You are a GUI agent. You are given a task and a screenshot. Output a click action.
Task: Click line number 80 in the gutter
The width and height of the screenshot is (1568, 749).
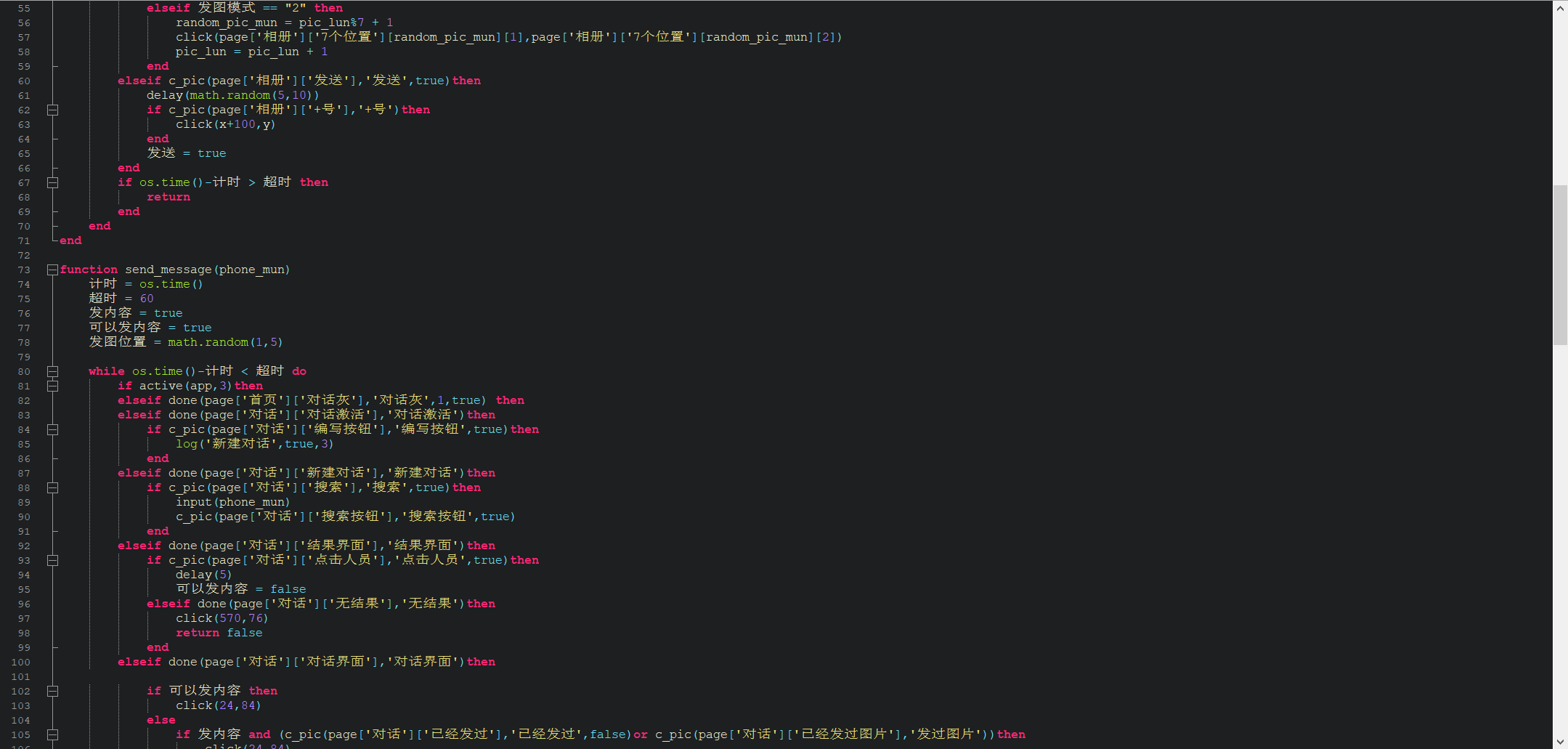point(24,371)
